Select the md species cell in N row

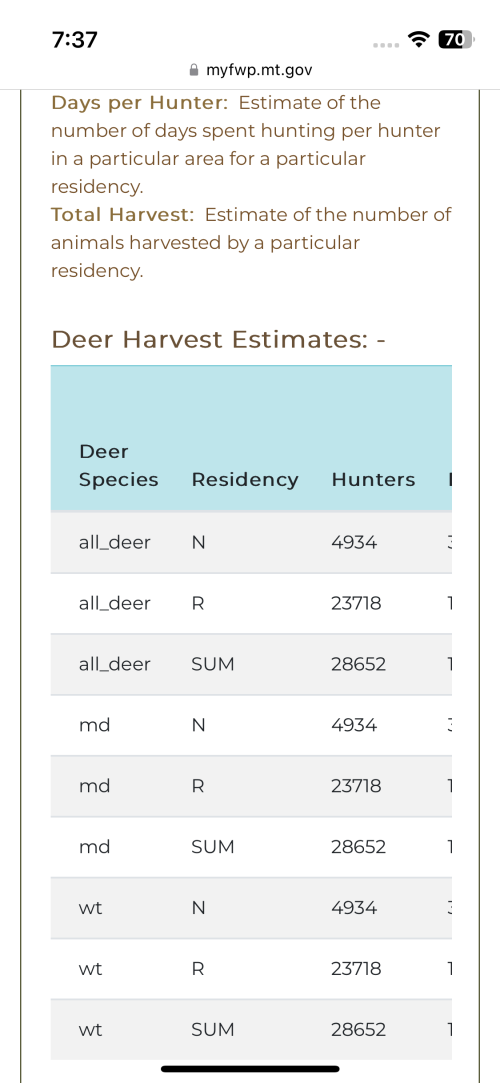pos(95,725)
